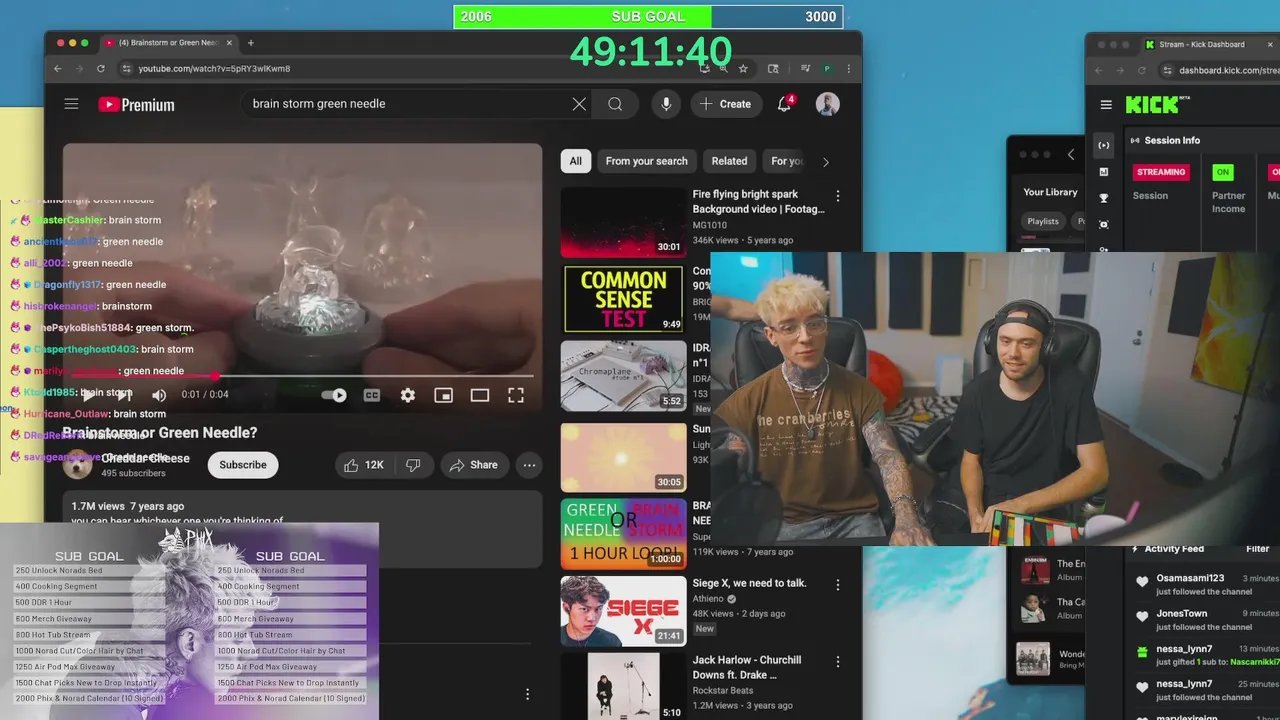The height and width of the screenshot is (720, 1280).
Task: Skip to next video in player
Action: (x=124, y=395)
